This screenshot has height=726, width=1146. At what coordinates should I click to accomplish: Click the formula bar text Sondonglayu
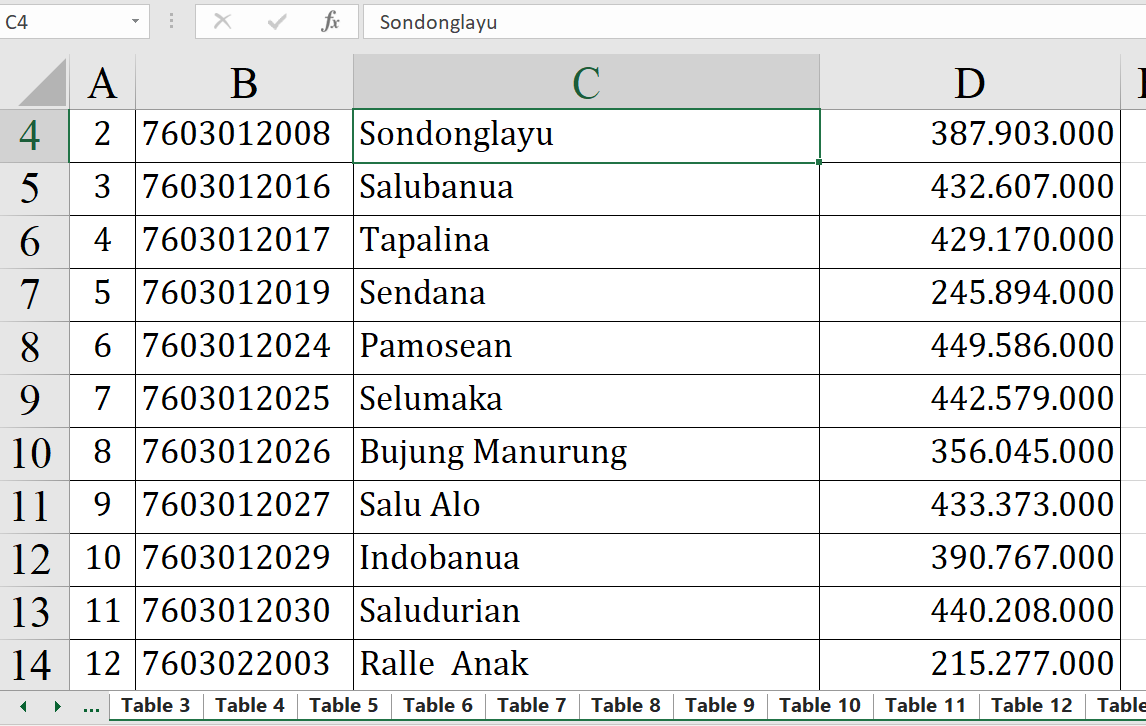[x=438, y=22]
